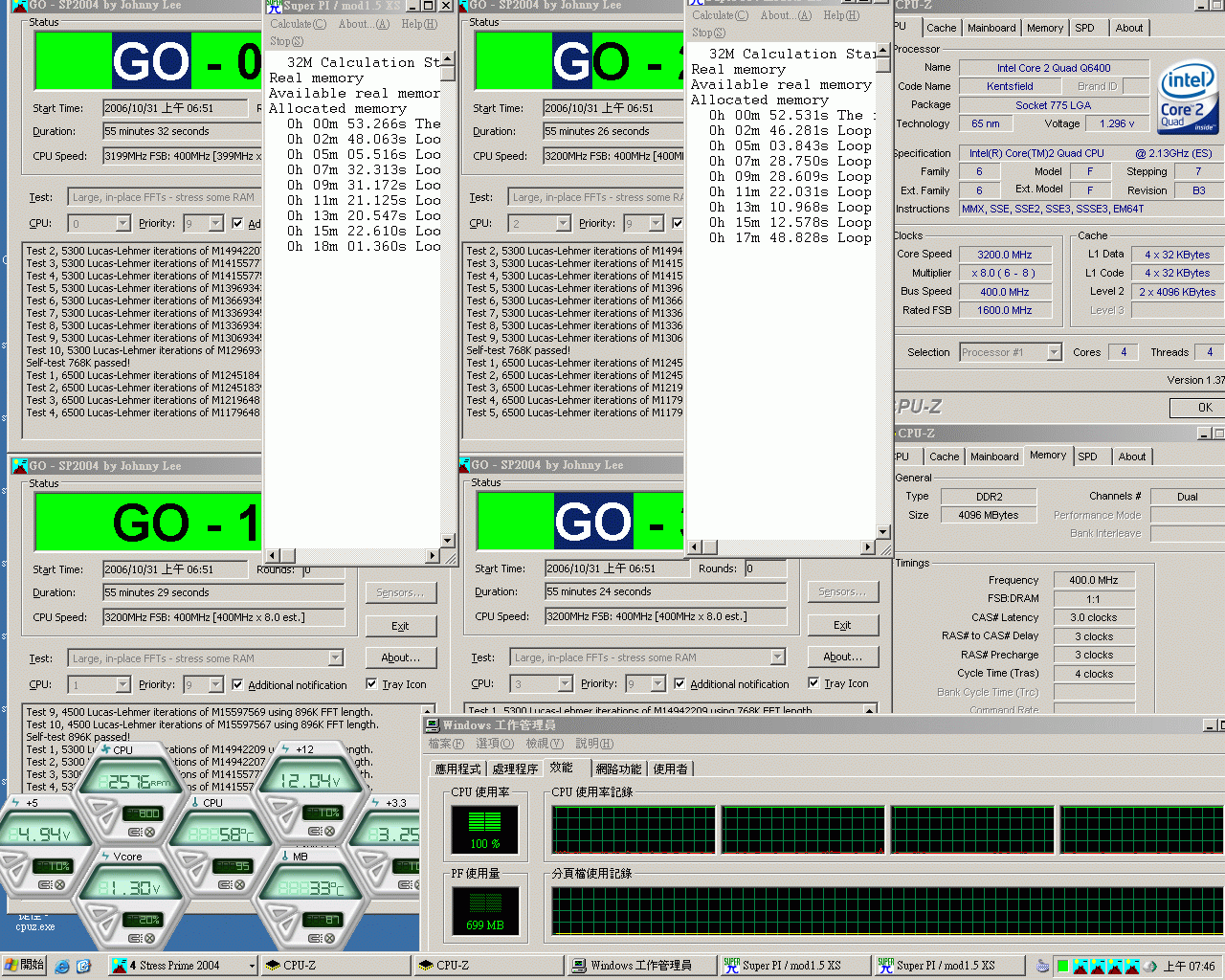This screenshot has height=980, width=1225.
Task: Switch to the Mainboard tab in the CPU-Z processor window
Action: 991,28
